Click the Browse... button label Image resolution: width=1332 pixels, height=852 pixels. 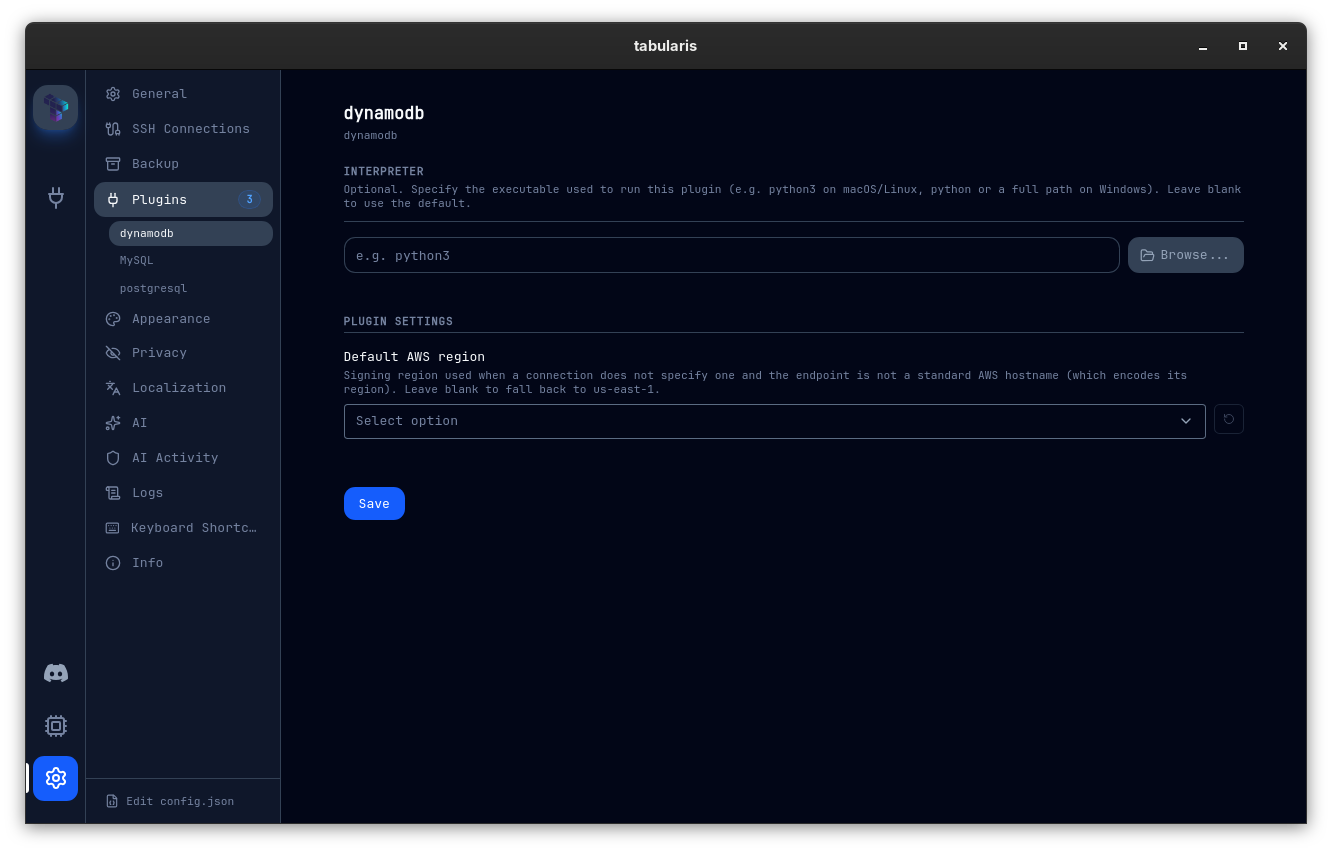point(1195,256)
